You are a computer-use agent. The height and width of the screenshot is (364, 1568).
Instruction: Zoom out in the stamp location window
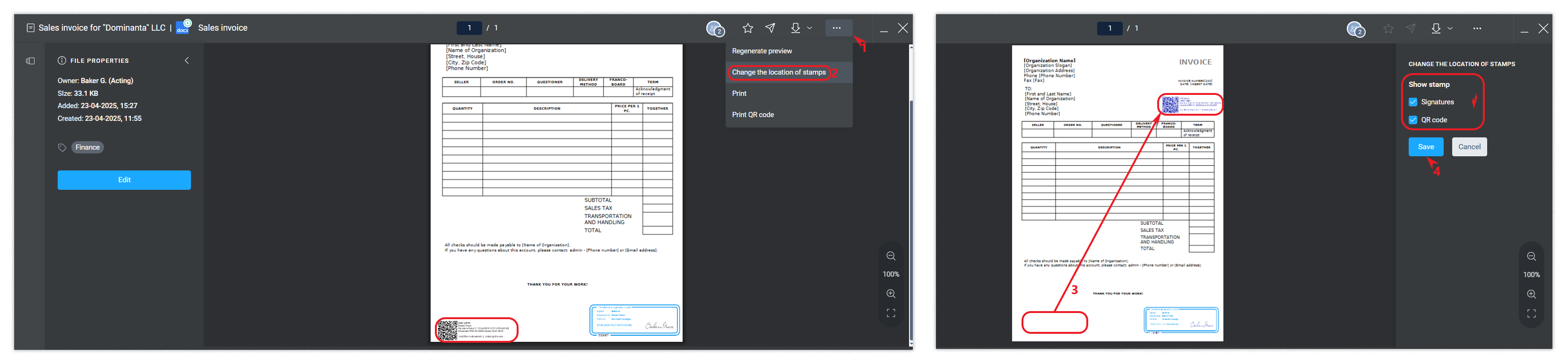tap(1531, 256)
